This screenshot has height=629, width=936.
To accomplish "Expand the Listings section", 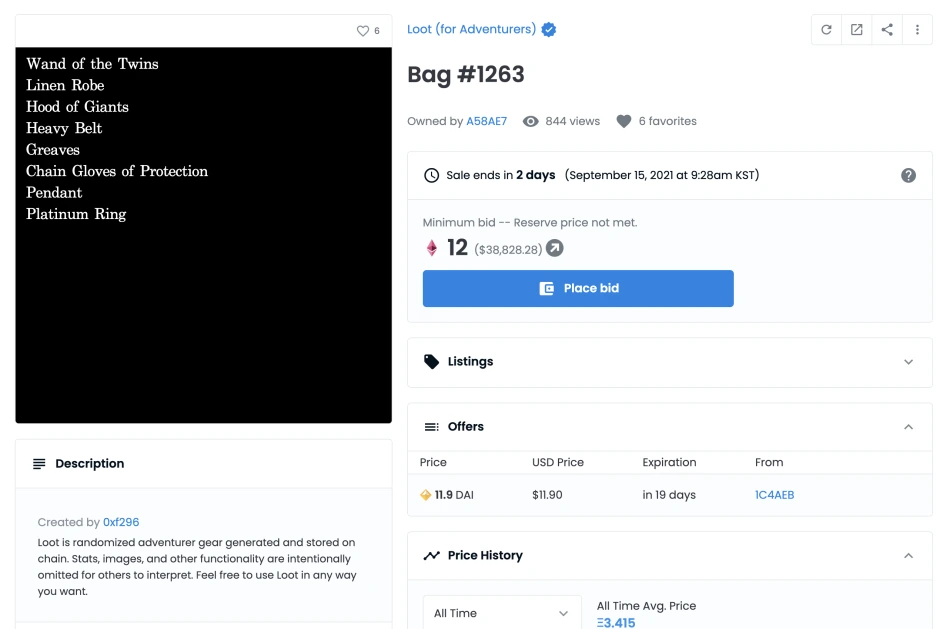I will [x=670, y=362].
